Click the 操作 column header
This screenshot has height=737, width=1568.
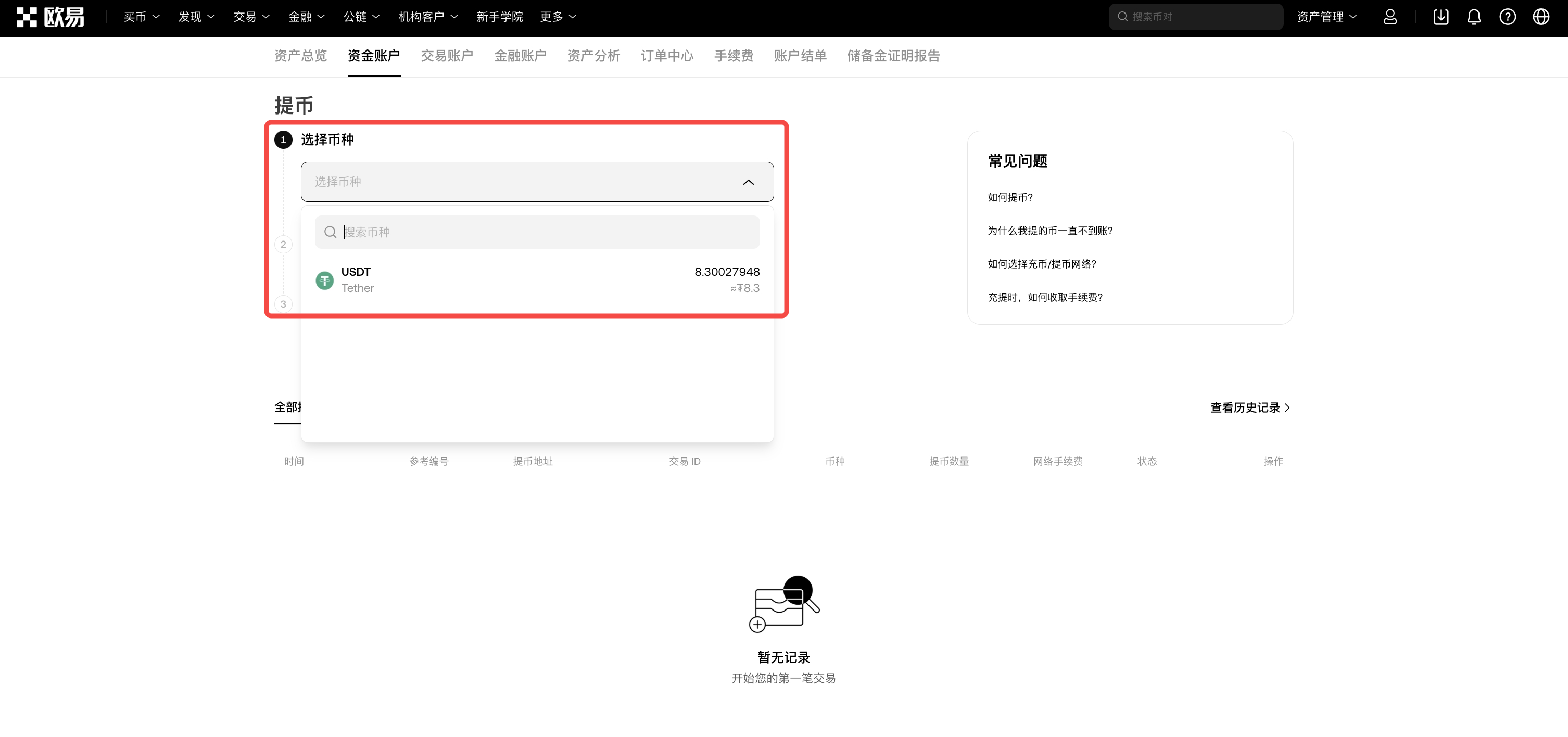click(x=1273, y=461)
